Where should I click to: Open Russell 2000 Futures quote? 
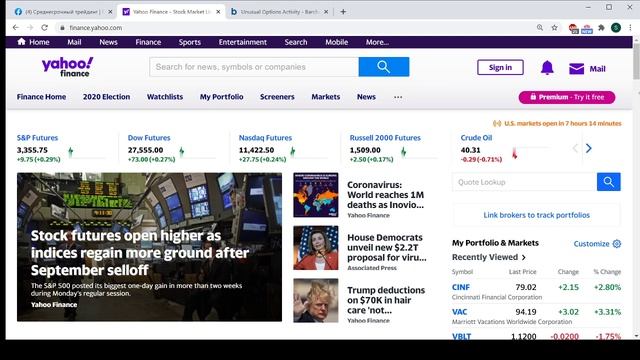pos(385,138)
